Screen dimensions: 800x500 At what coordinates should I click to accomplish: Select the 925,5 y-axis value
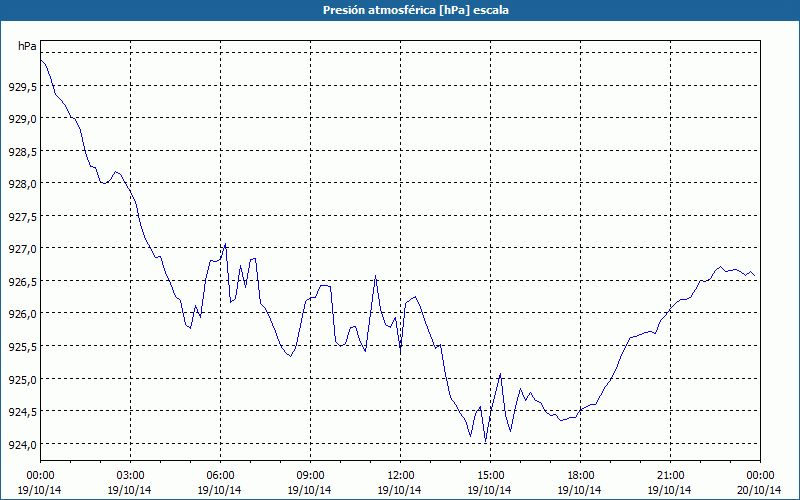[22, 347]
